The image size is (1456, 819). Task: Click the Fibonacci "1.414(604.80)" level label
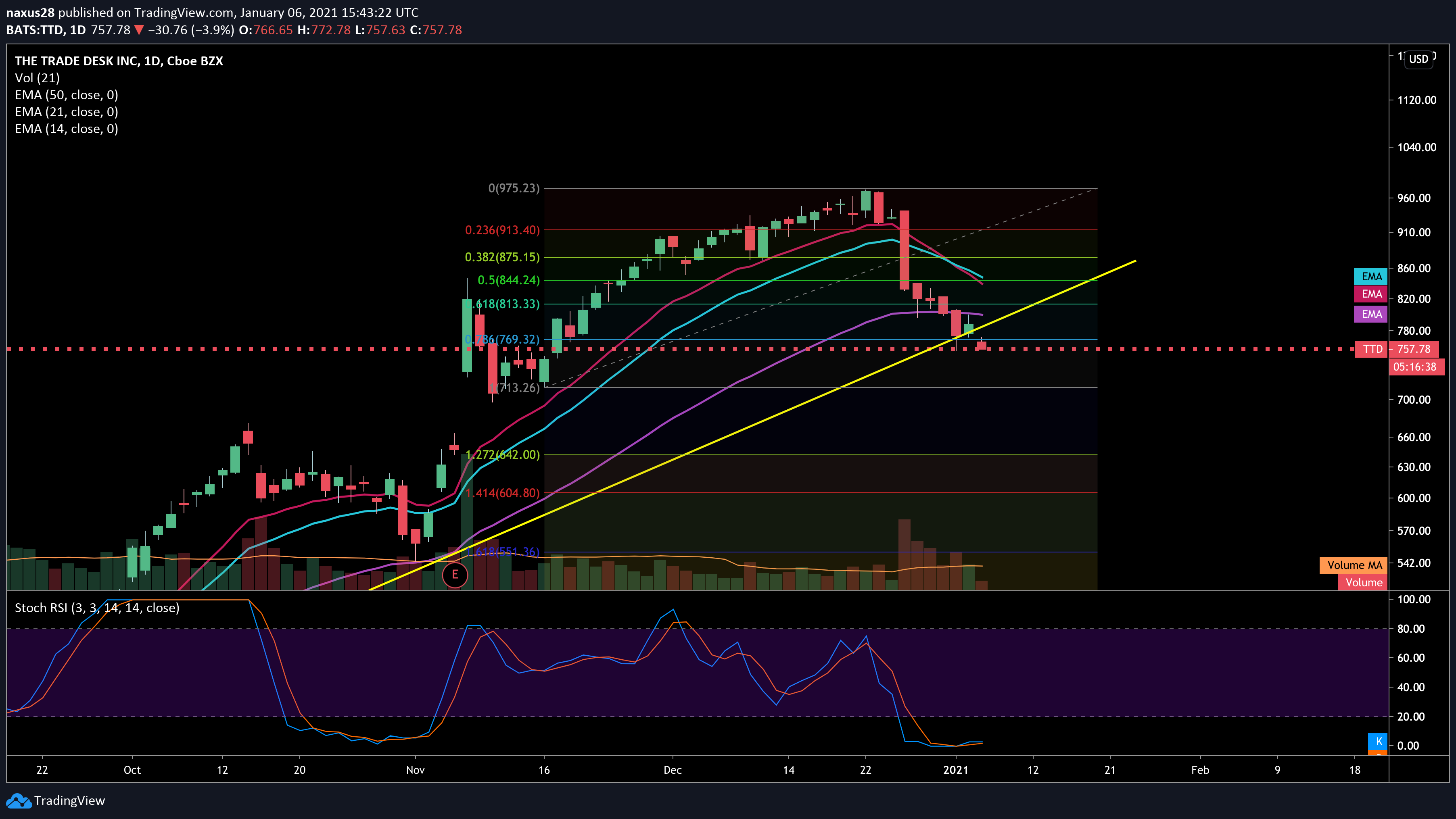[502, 493]
